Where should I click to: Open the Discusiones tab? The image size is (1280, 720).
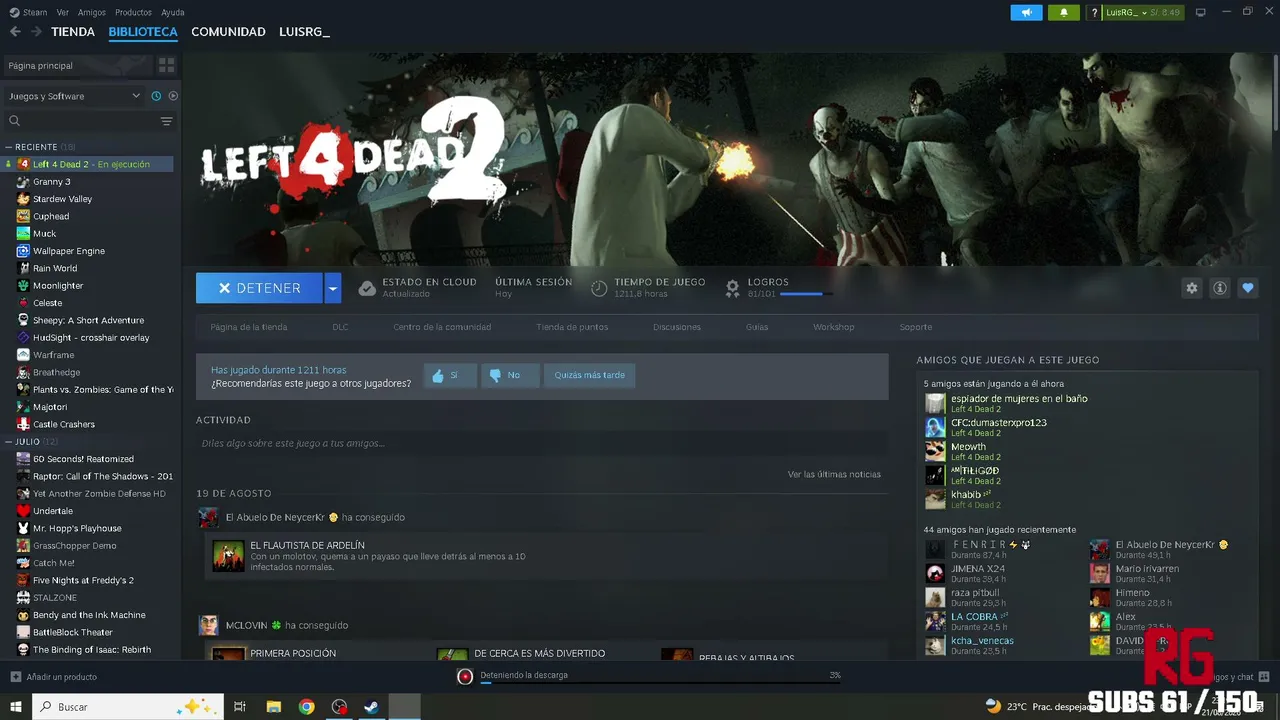pyautogui.click(x=677, y=327)
